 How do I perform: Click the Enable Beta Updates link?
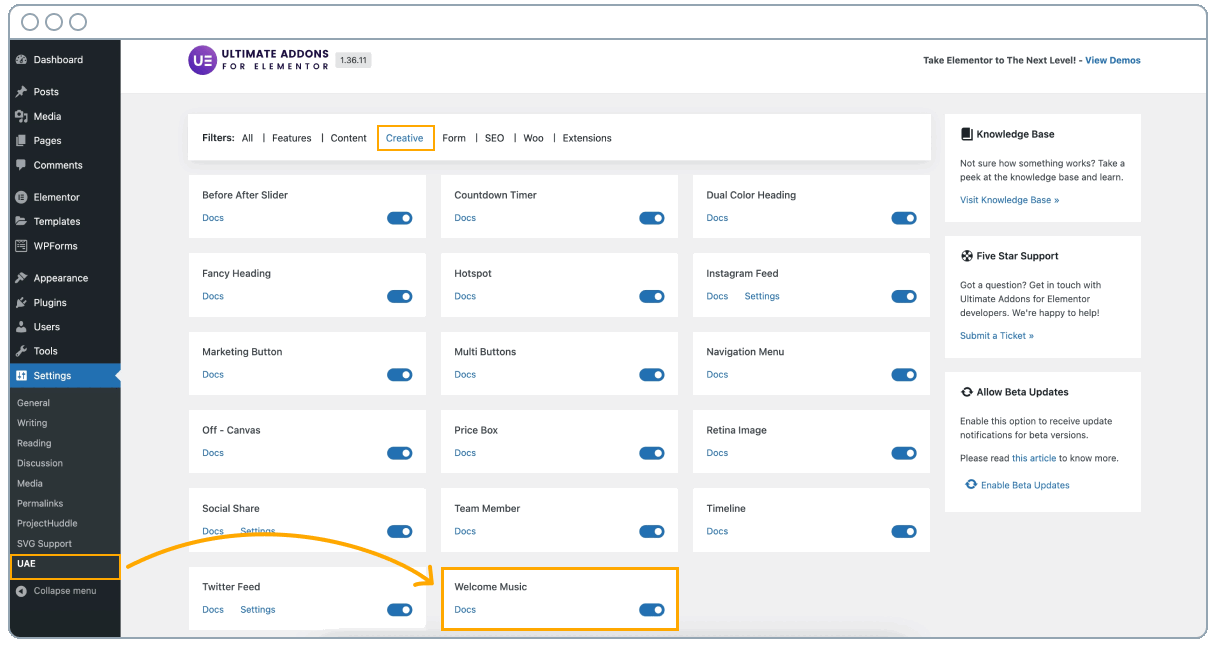point(1025,485)
